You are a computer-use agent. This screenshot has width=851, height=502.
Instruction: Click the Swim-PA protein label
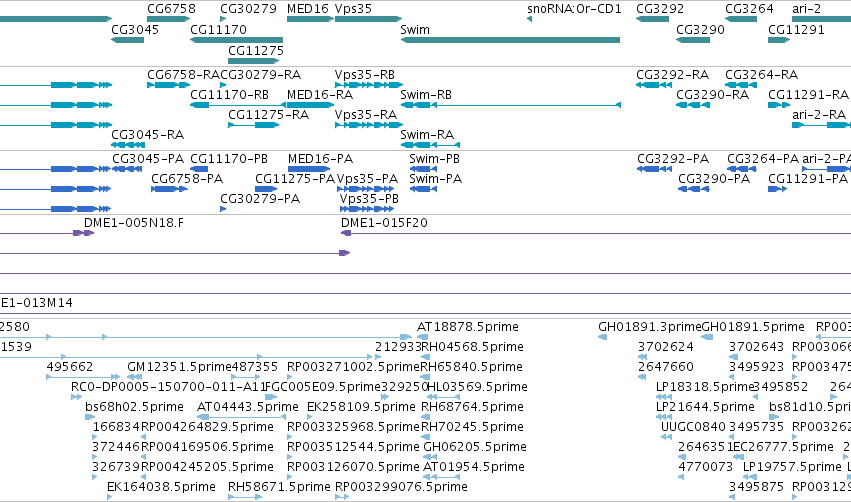[x=435, y=179]
